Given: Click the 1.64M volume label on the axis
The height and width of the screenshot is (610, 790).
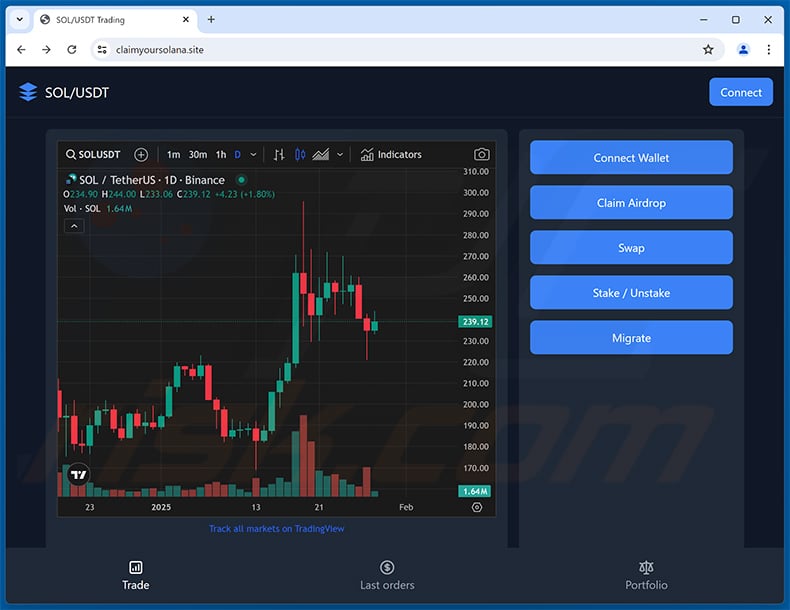Looking at the screenshot, I should 475,491.
